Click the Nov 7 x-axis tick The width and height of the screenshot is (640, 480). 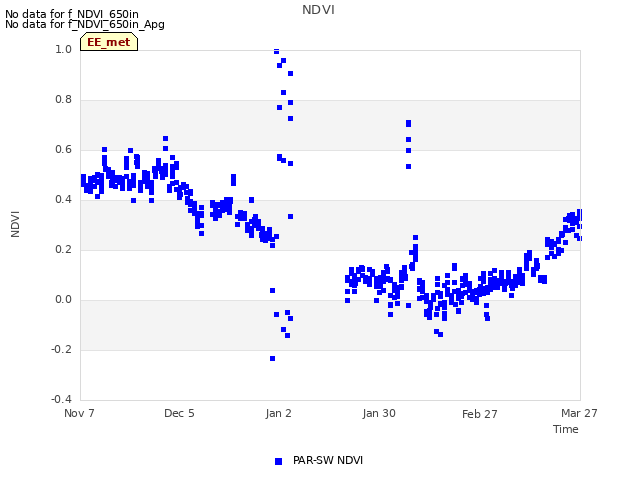(x=79, y=413)
